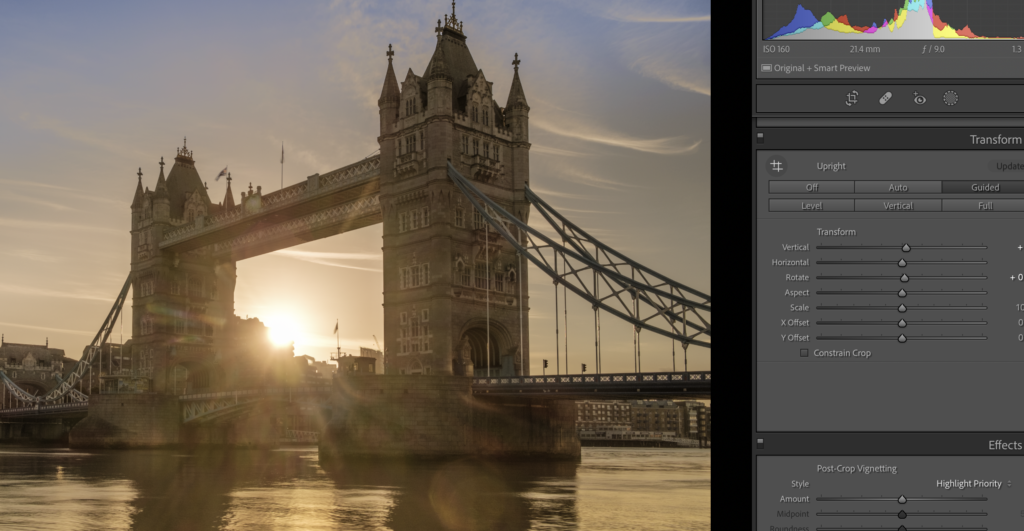Click the vignetting Amount slider handle
Screen dimensions: 1024x531
(901, 499)
